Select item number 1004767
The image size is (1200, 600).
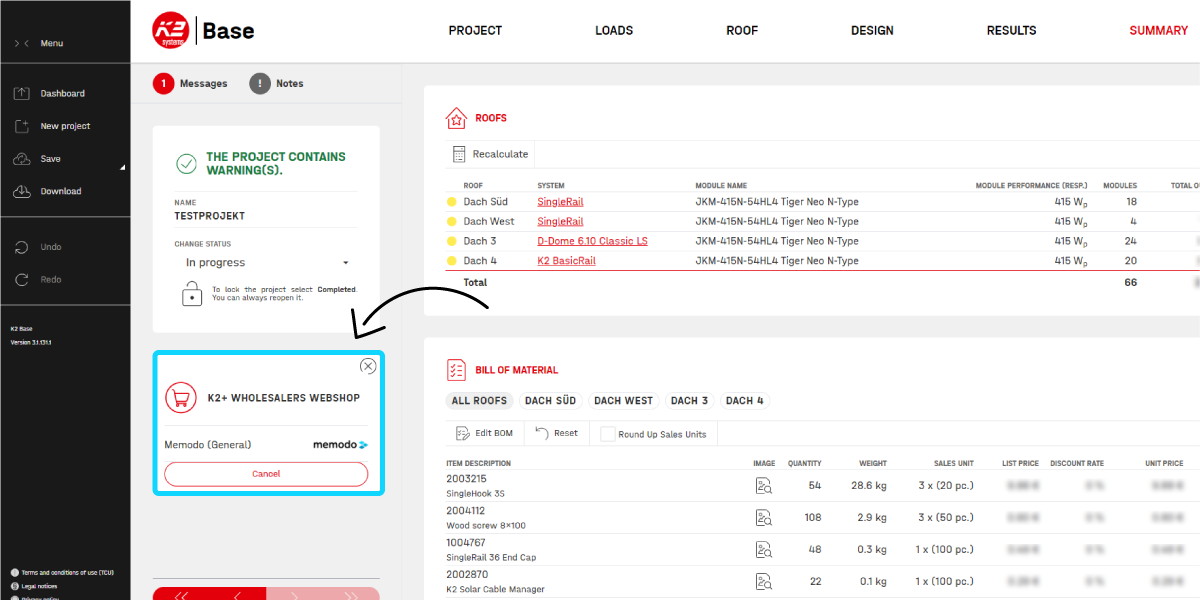pos(466,543)
